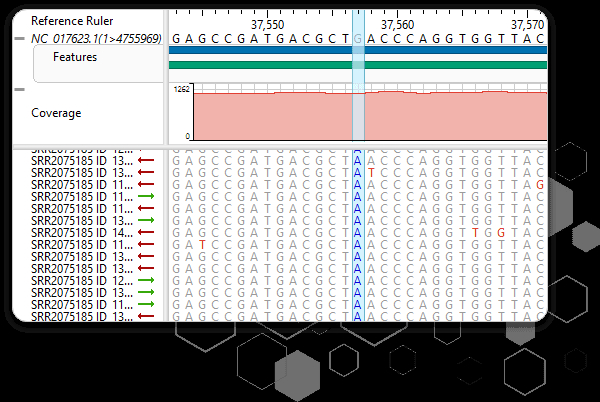
Task: Click the blue feature annotation bar
Action: pyautogui.click(x=358, y=50)
